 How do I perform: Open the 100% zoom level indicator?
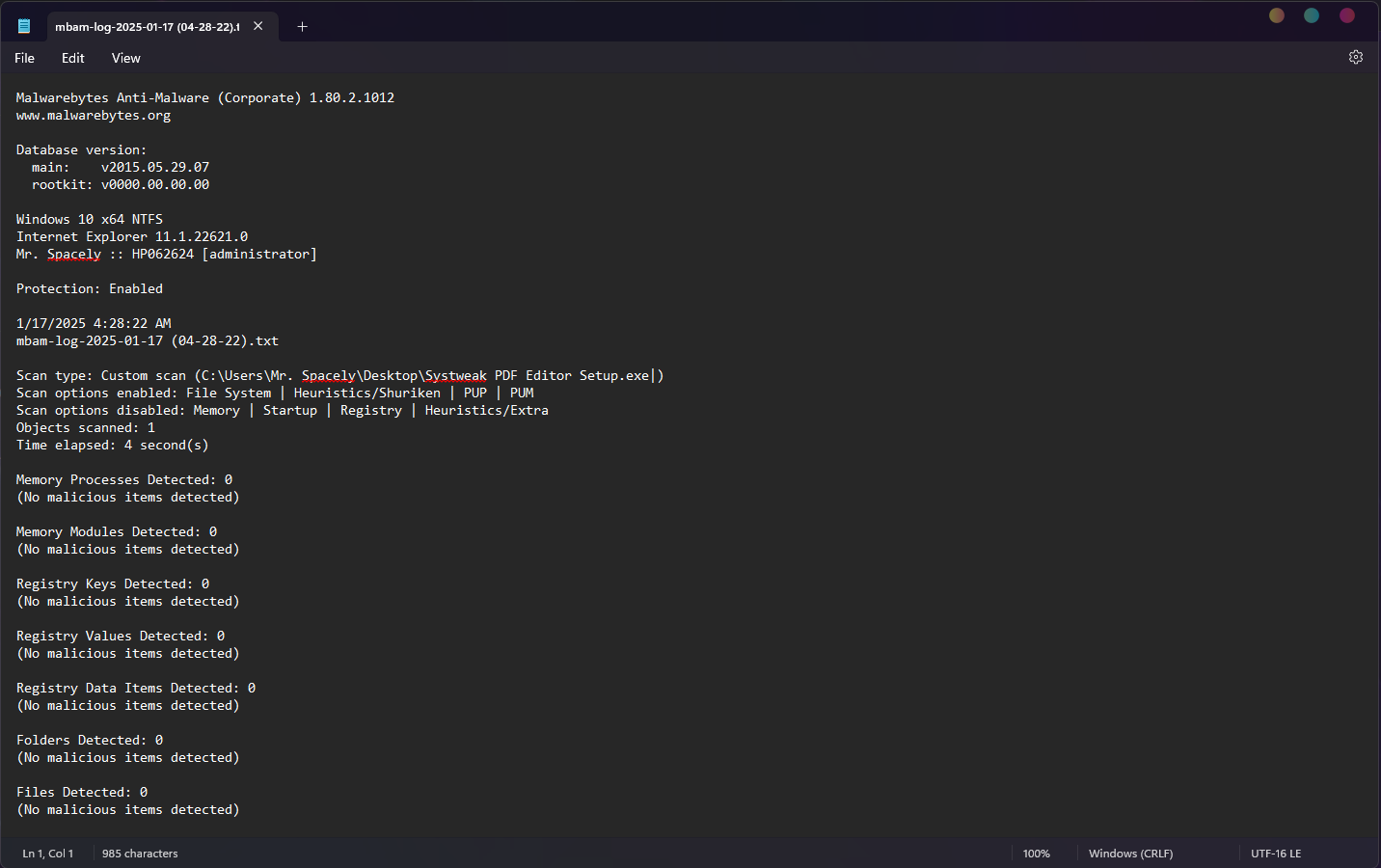[1037, 854]
